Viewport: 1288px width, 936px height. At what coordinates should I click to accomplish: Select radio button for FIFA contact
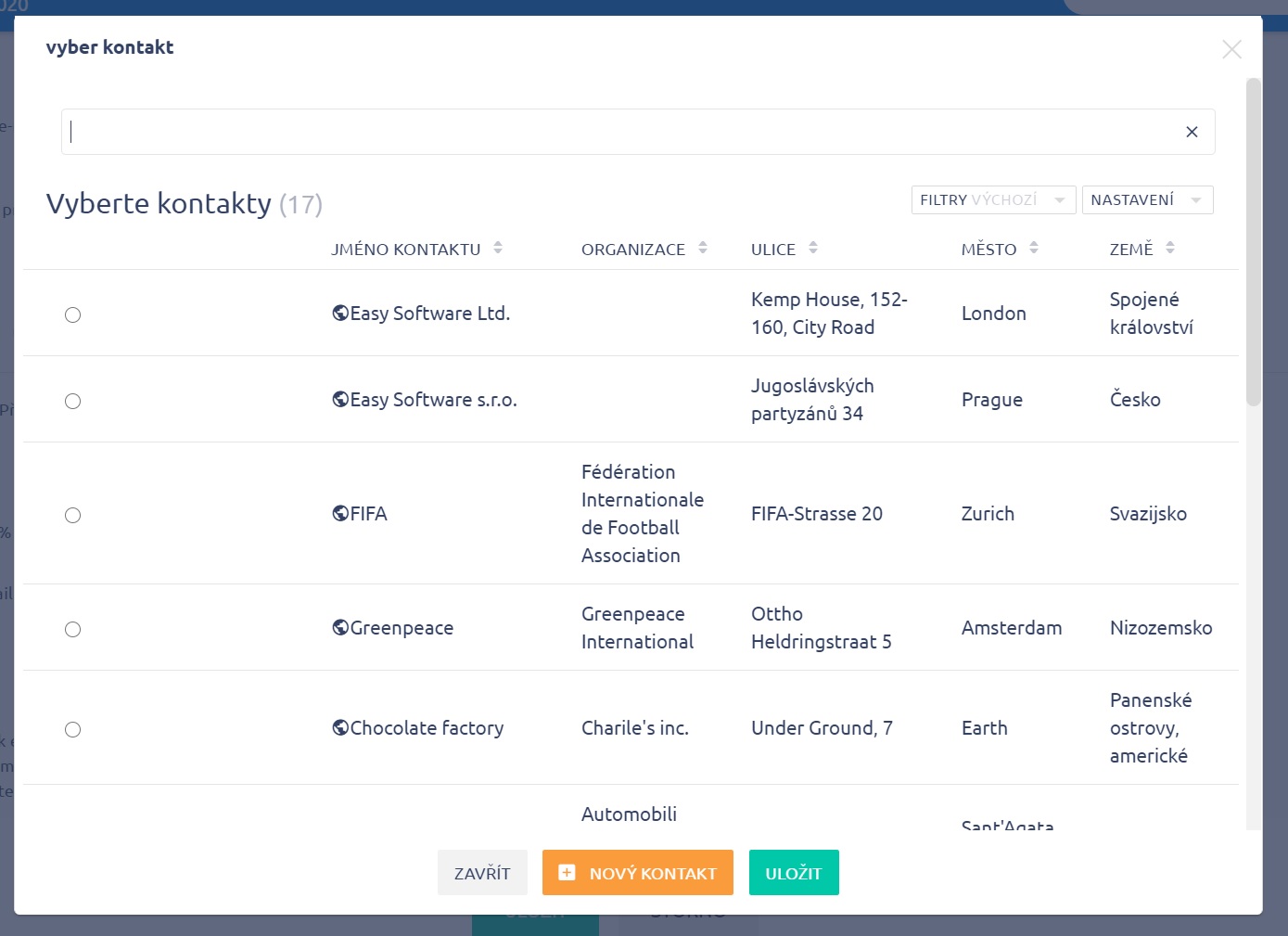tap(72, 515)
